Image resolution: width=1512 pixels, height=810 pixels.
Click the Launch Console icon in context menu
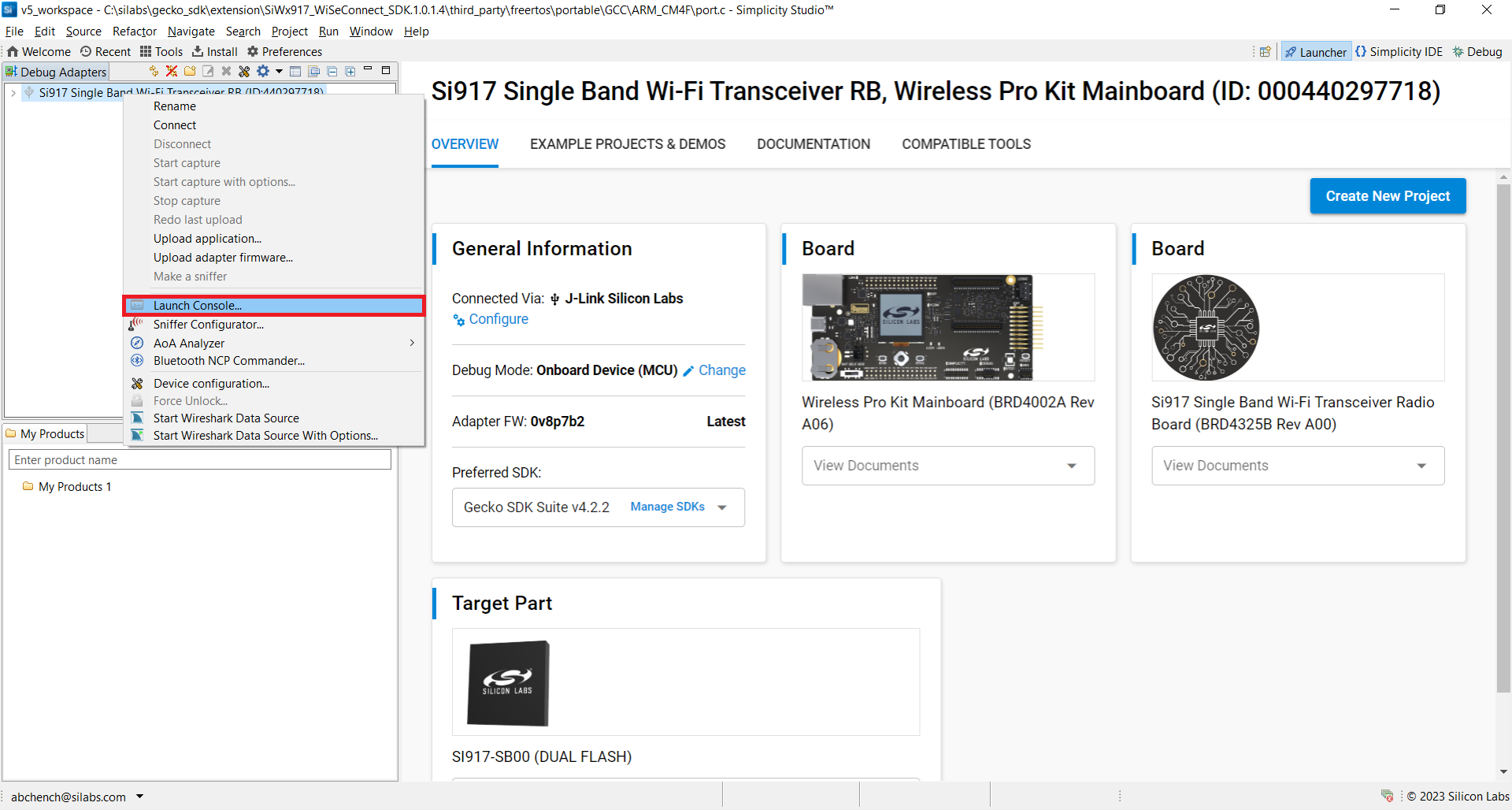[137, 306]
